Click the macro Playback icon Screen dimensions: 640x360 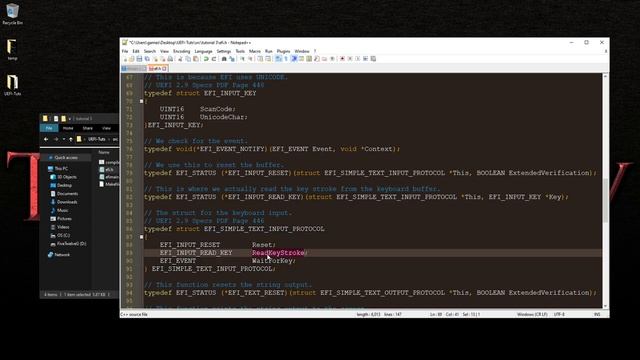pyautogui.click(x=358, y=59)
